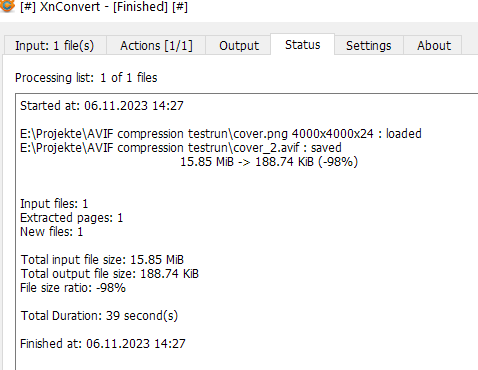Click the 'Total output file size: 188.74 KiB' line
478x370 pixels.
[x=109, y=274]
